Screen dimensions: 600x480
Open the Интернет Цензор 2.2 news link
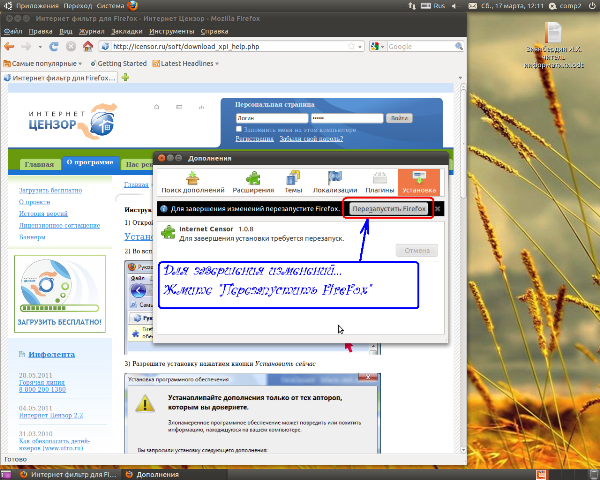[x=51, y=415]
